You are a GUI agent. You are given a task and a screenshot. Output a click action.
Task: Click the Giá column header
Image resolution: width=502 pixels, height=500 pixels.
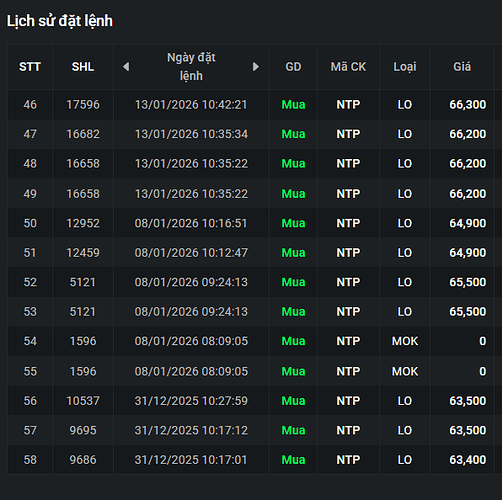click(x=462, y=67)
